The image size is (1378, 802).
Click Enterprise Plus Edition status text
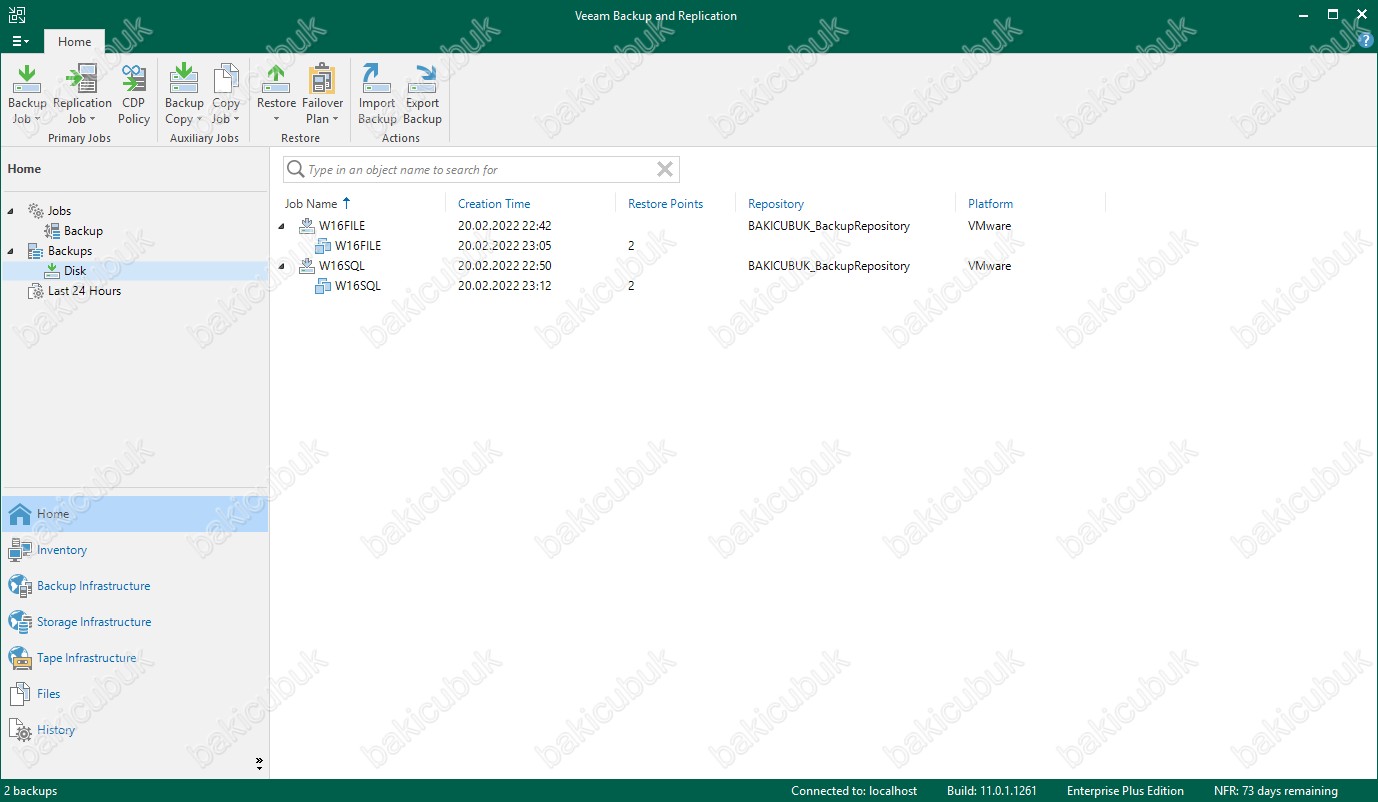pos(1125,791)
